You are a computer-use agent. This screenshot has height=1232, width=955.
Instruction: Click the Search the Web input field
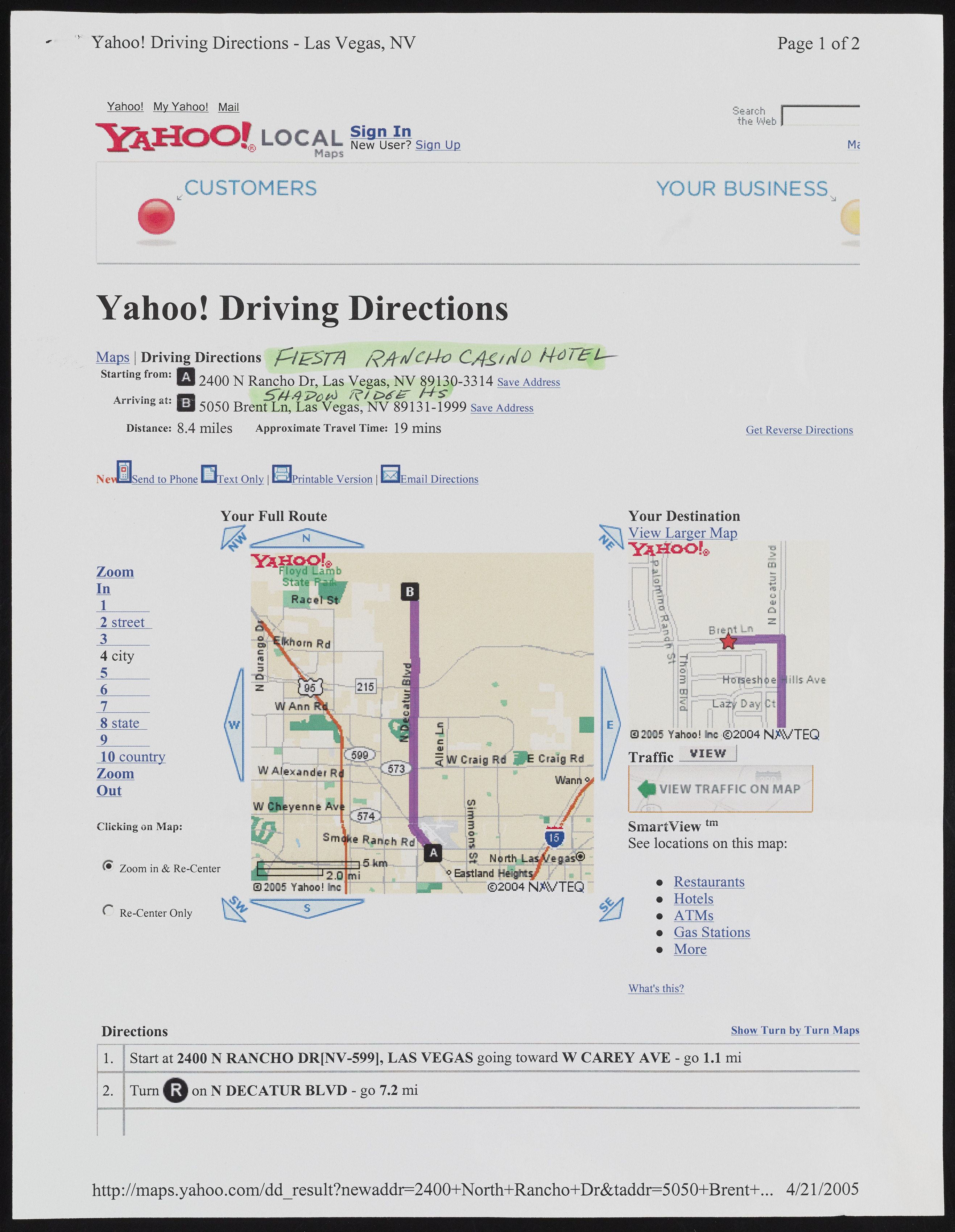(820, 115)
